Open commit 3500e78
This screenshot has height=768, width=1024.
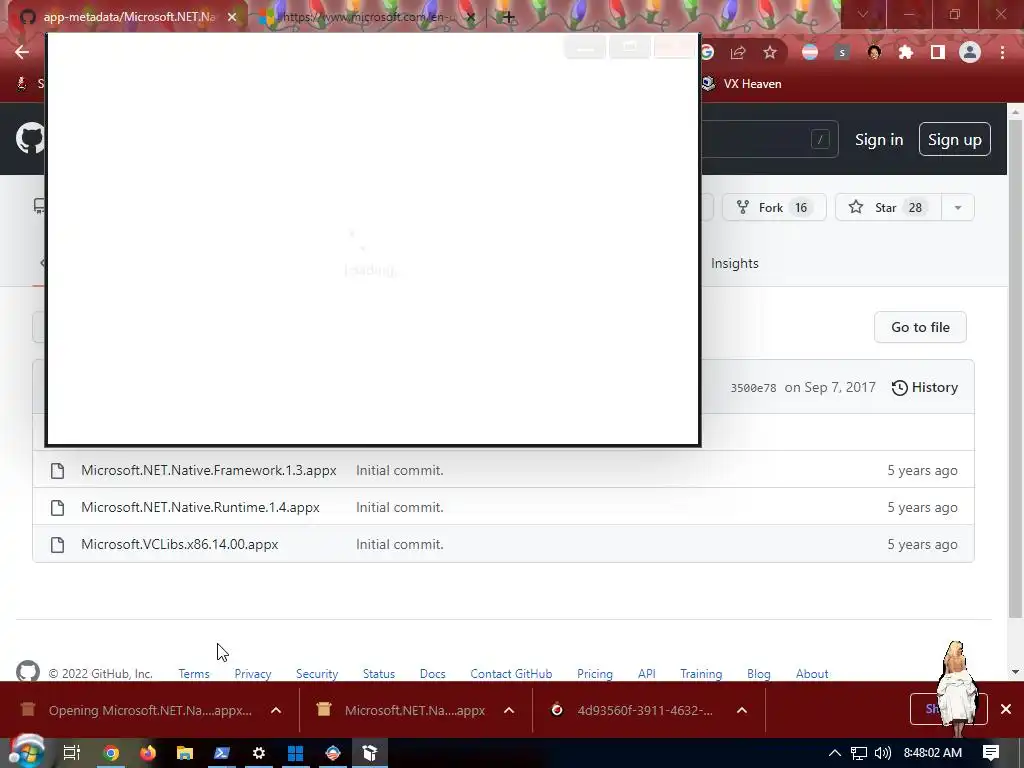click(x=753, y=388)
